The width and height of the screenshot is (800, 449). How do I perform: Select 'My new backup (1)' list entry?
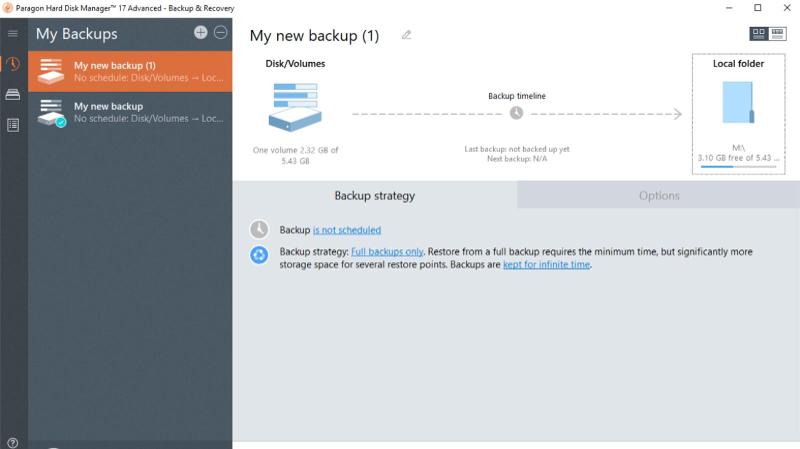pyautogui.click(x=130, y=71)
